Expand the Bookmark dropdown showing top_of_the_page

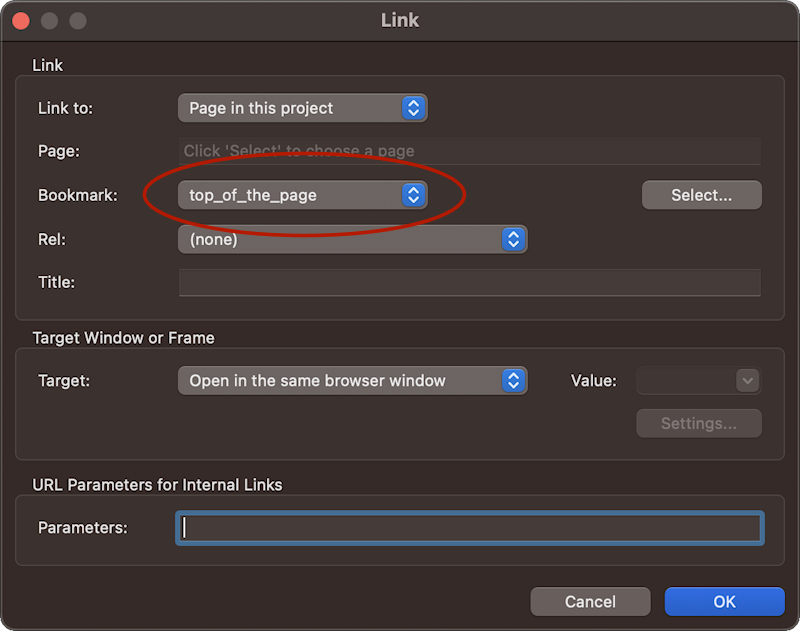pyautogui.click(x=302, y=195)
